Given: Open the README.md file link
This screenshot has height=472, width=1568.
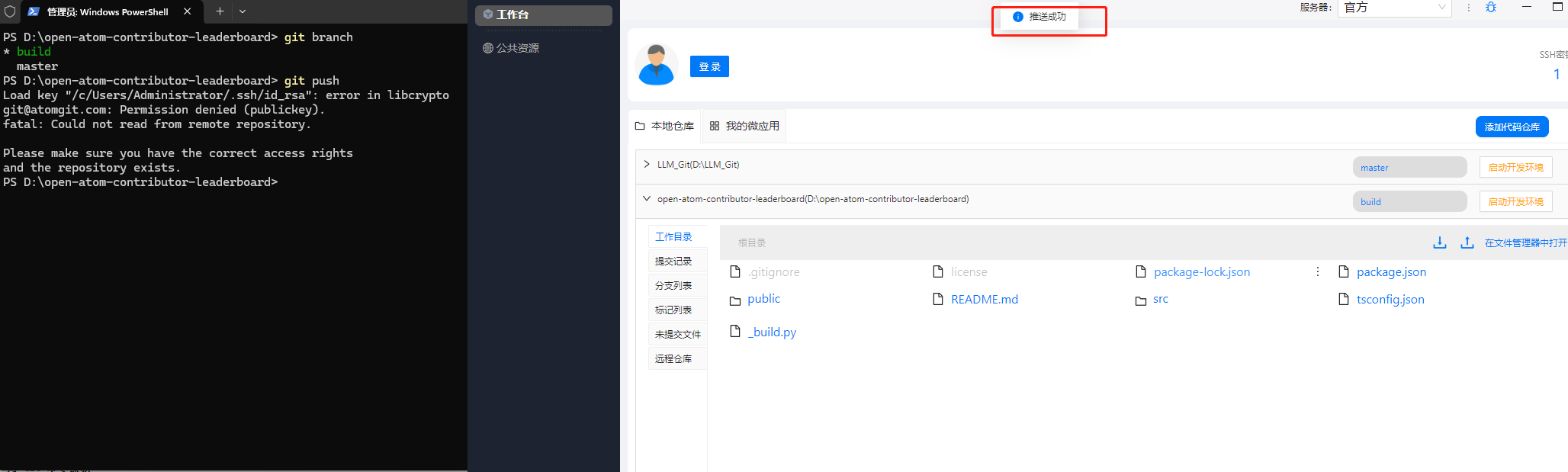Looking at the screenshot, I should [985, 299].
